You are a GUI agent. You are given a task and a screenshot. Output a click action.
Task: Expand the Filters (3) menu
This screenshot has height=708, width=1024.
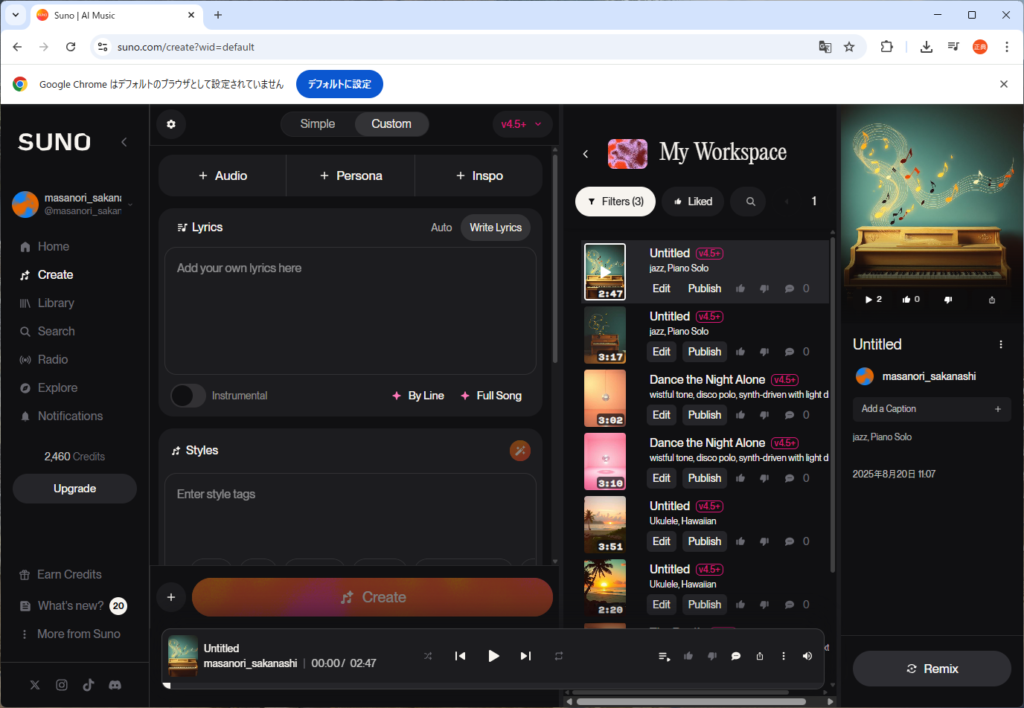[x=615, y=201]
